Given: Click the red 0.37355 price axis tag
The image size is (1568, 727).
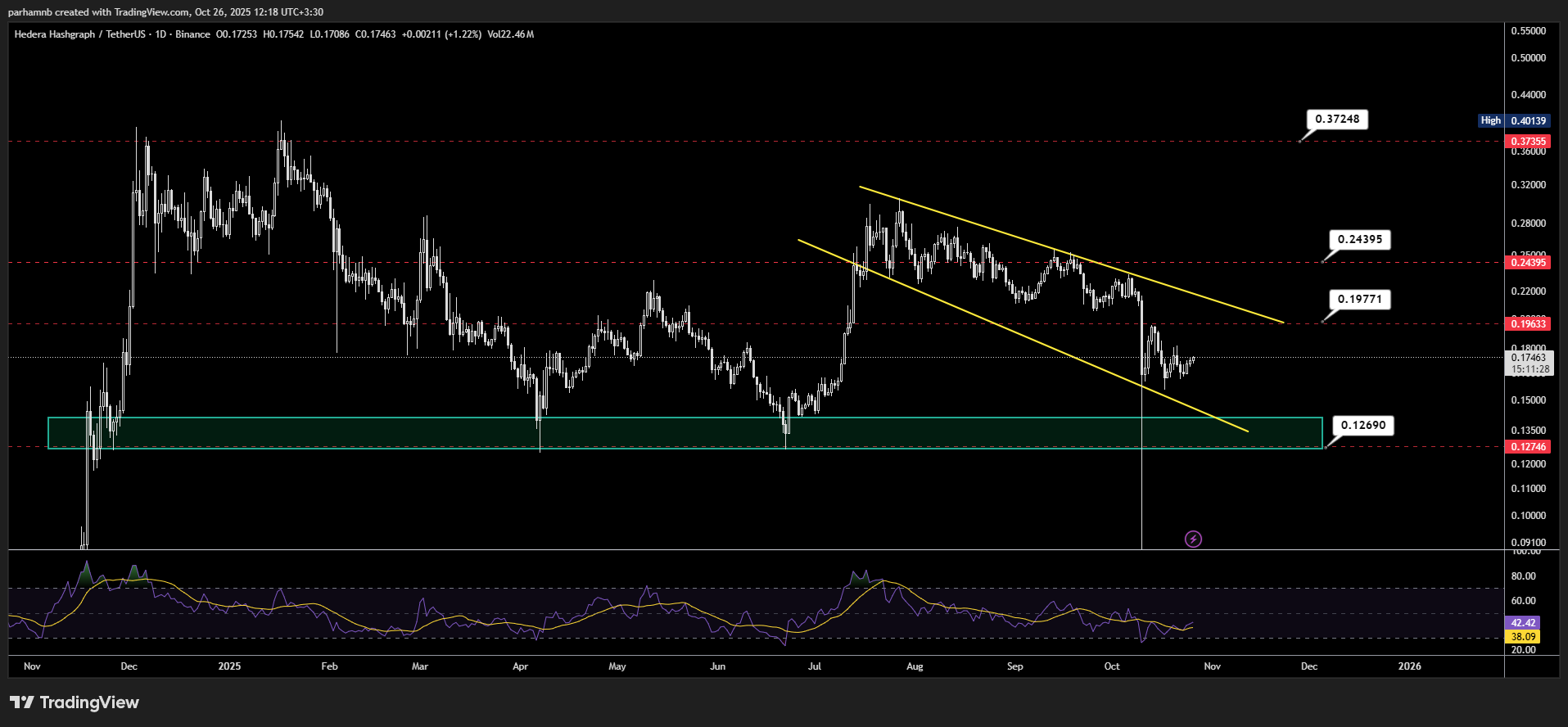Looking at the screenshot, I should pos(1528,142).
